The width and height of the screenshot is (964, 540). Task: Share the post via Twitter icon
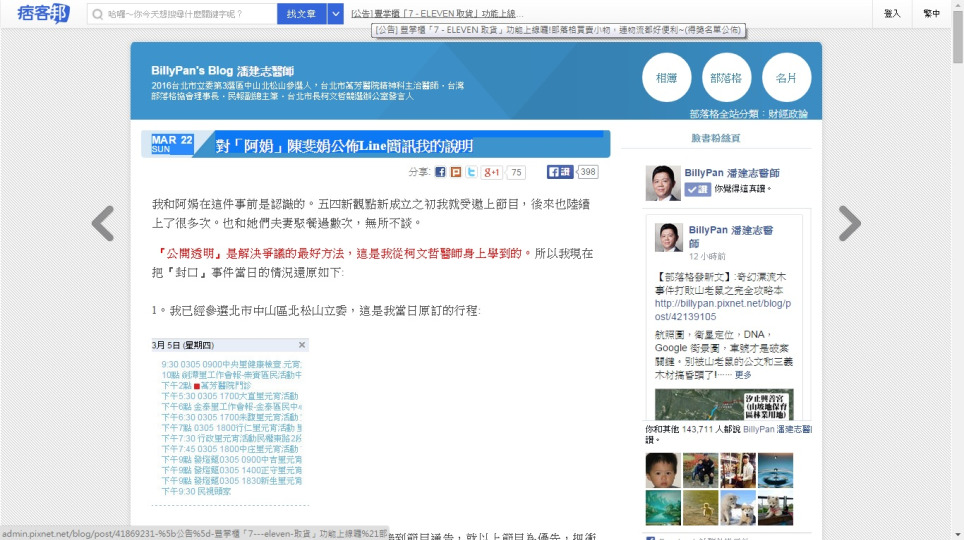click(x=471, y=172)
